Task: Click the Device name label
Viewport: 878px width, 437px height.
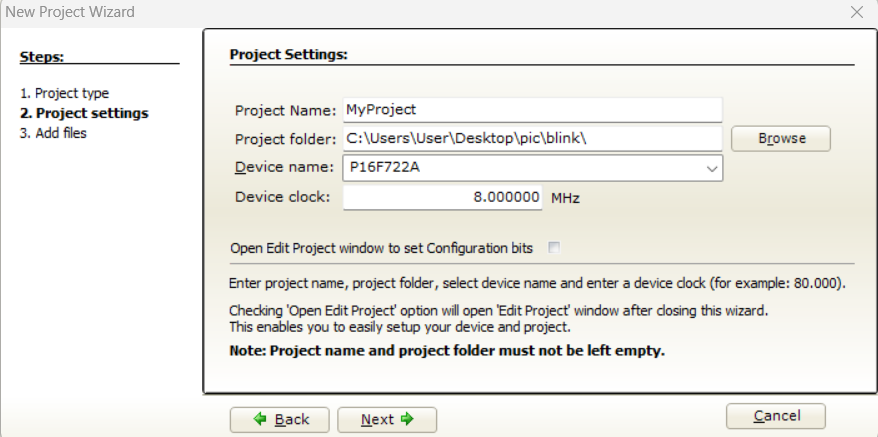Action: coord(284,167)
